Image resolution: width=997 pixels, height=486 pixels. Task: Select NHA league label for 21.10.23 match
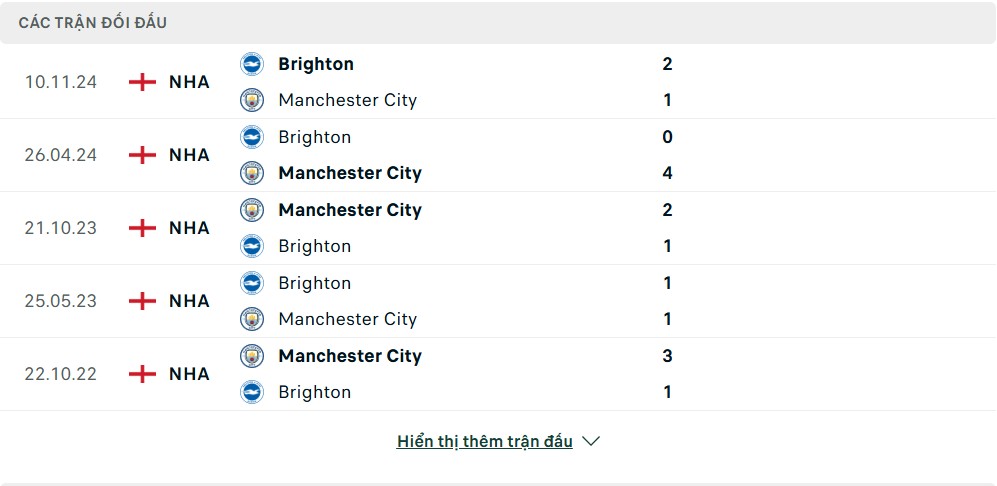(189, 228)
